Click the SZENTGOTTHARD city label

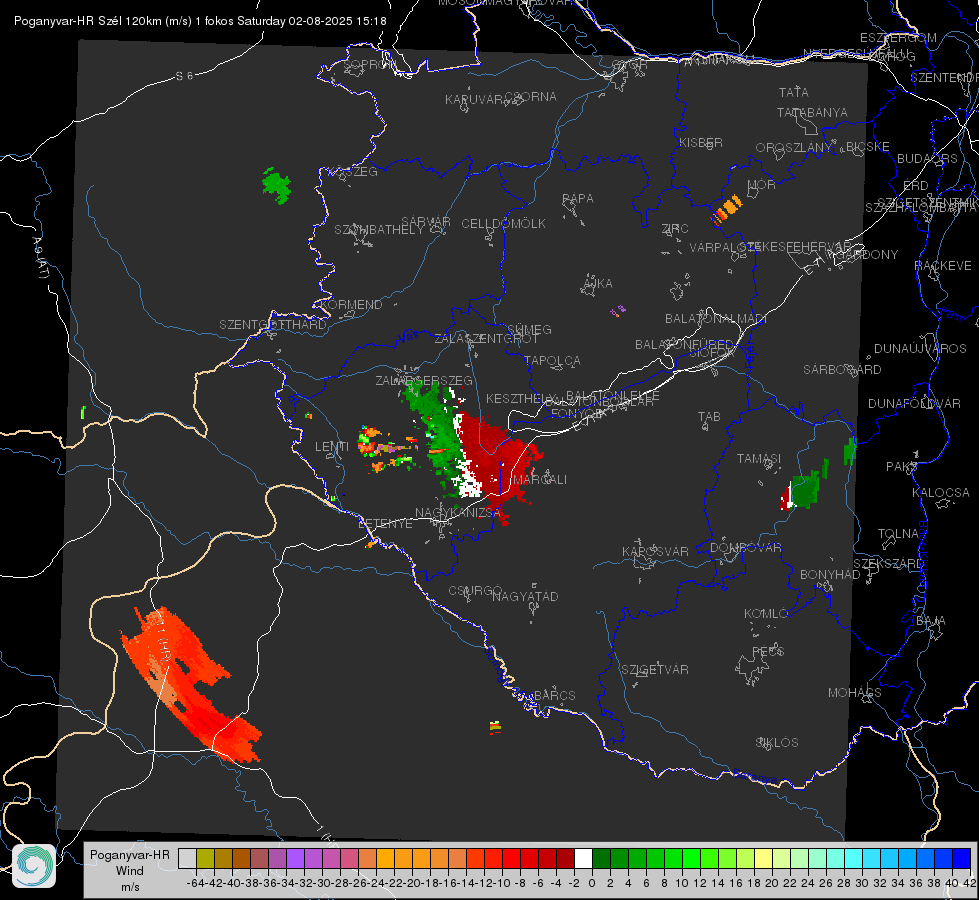click(273, 325)
